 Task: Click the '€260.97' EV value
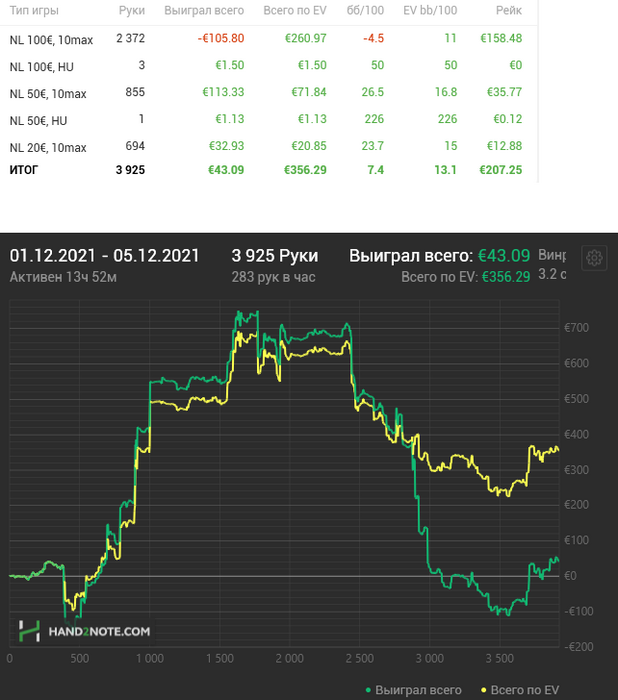[305, 38]
